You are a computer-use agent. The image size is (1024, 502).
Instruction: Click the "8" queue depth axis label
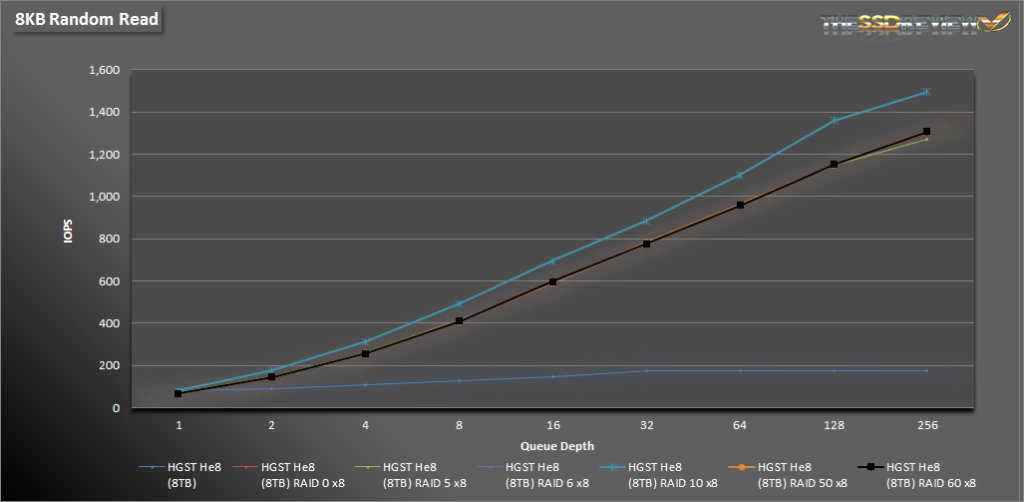(x=458, y=425)
